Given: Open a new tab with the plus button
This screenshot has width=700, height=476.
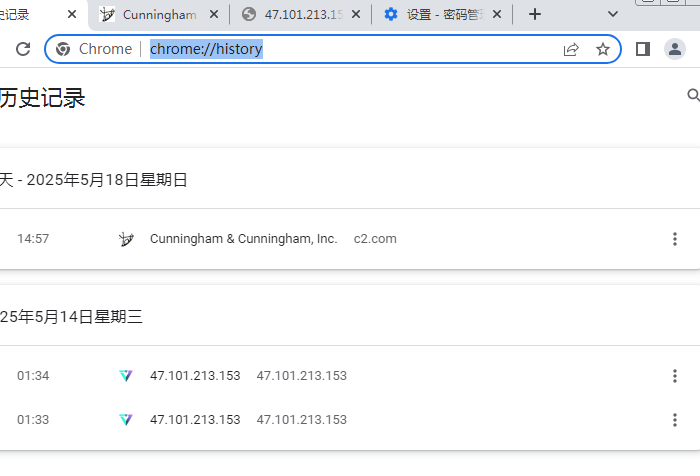Looking at the screenshot, I should (535, 14).
